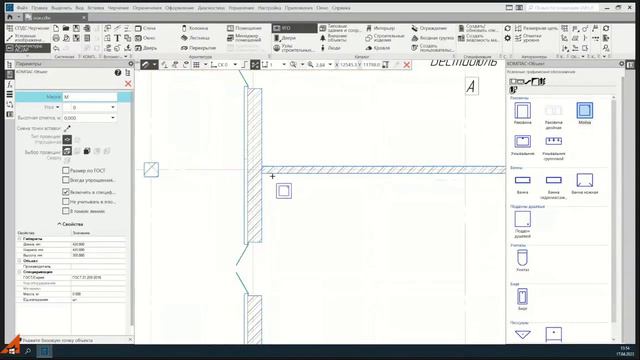Screen dimensions: 640x360
Task: Open the Оформление menu
Action: (179, 8)
